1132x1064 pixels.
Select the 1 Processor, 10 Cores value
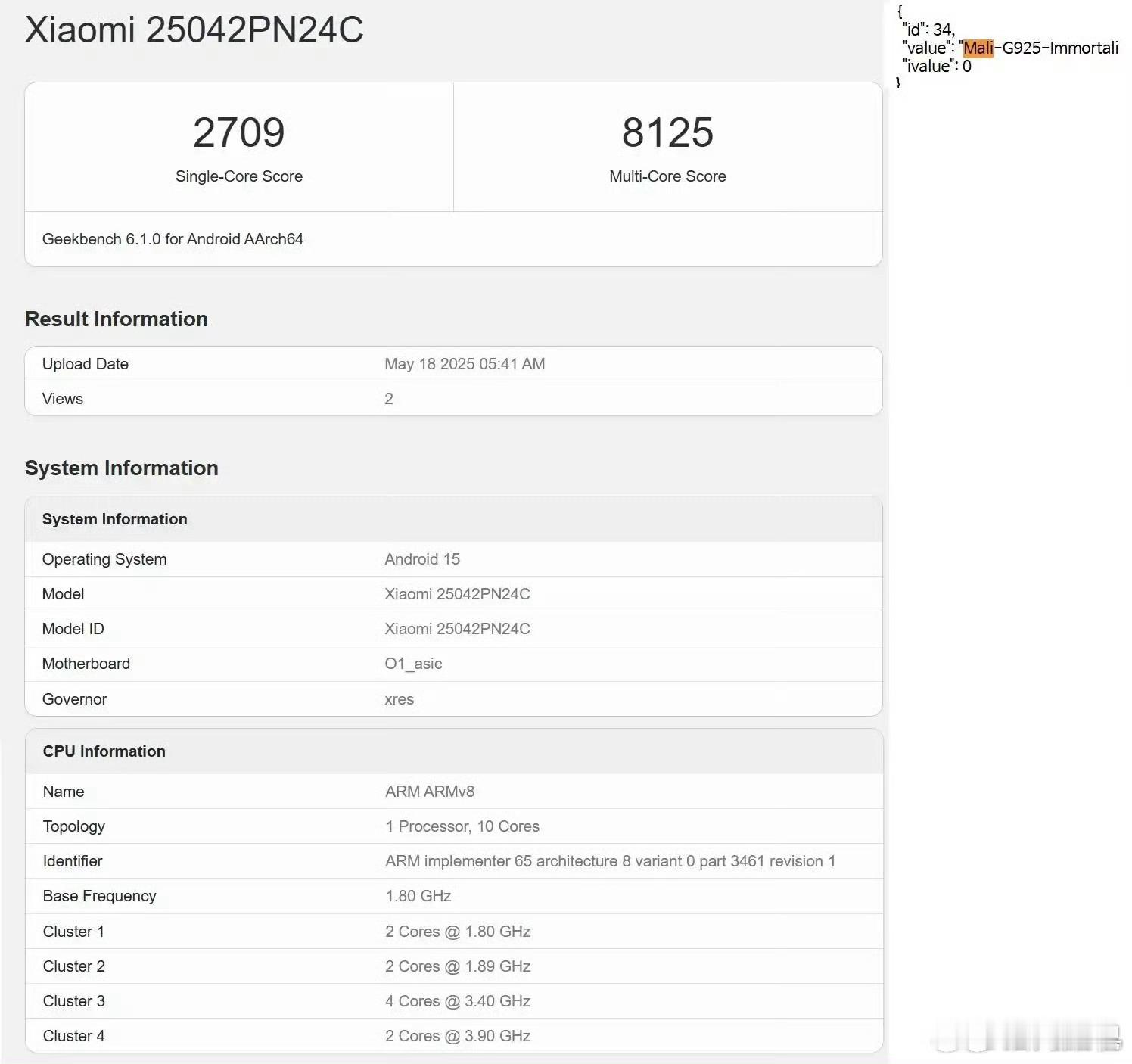(462, 826)
